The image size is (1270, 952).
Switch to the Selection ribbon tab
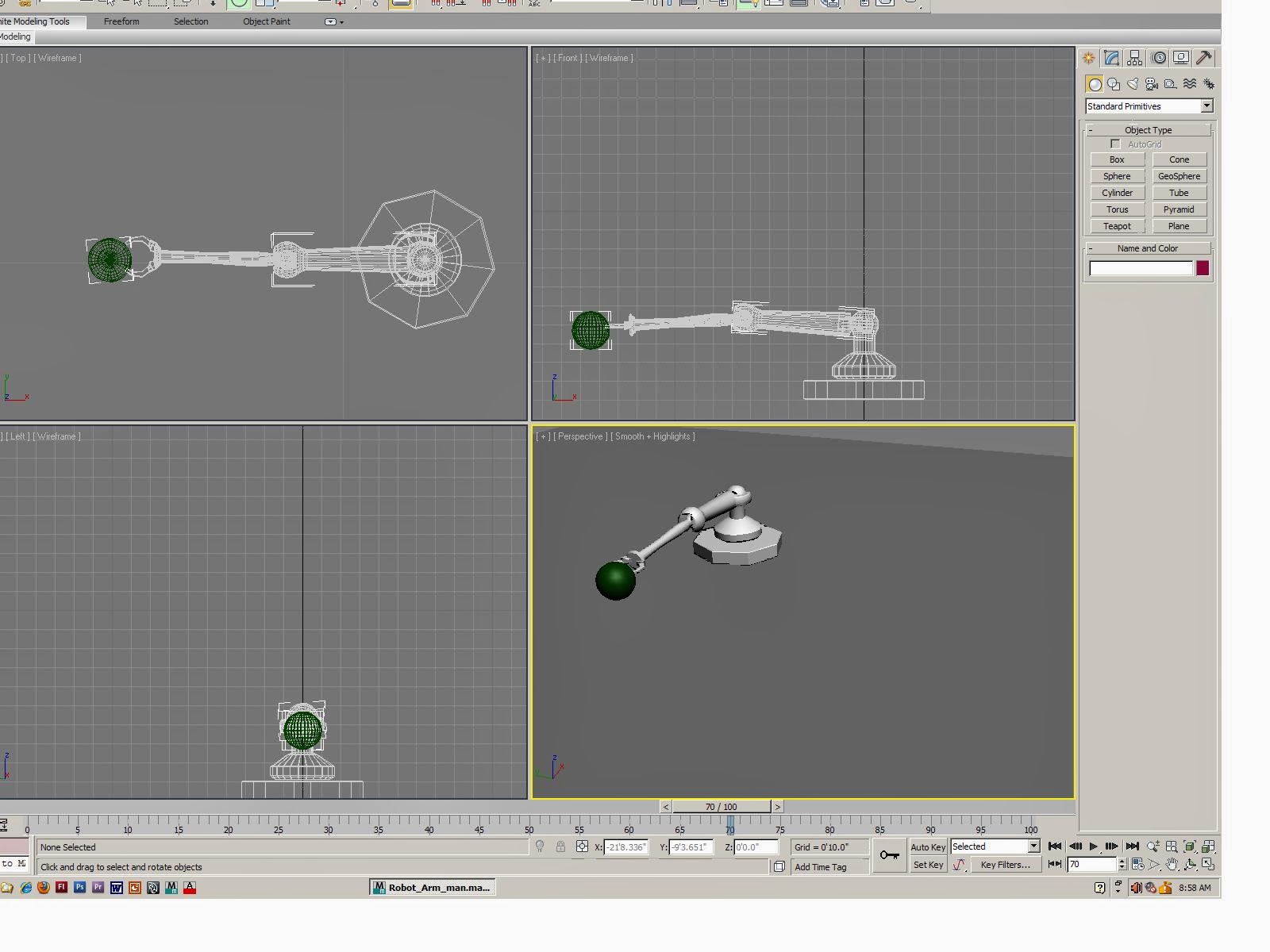click(191, 21)
